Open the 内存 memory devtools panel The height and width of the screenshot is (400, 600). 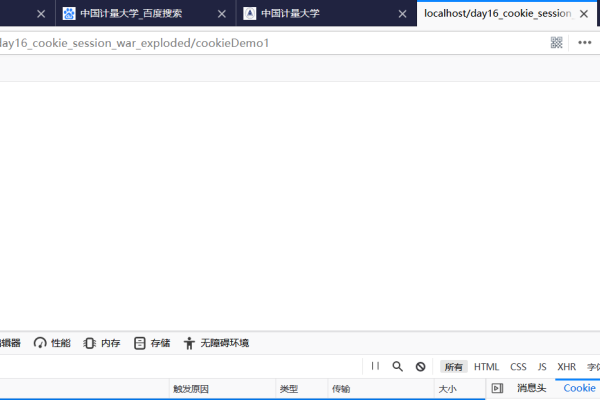click(102, 343)
